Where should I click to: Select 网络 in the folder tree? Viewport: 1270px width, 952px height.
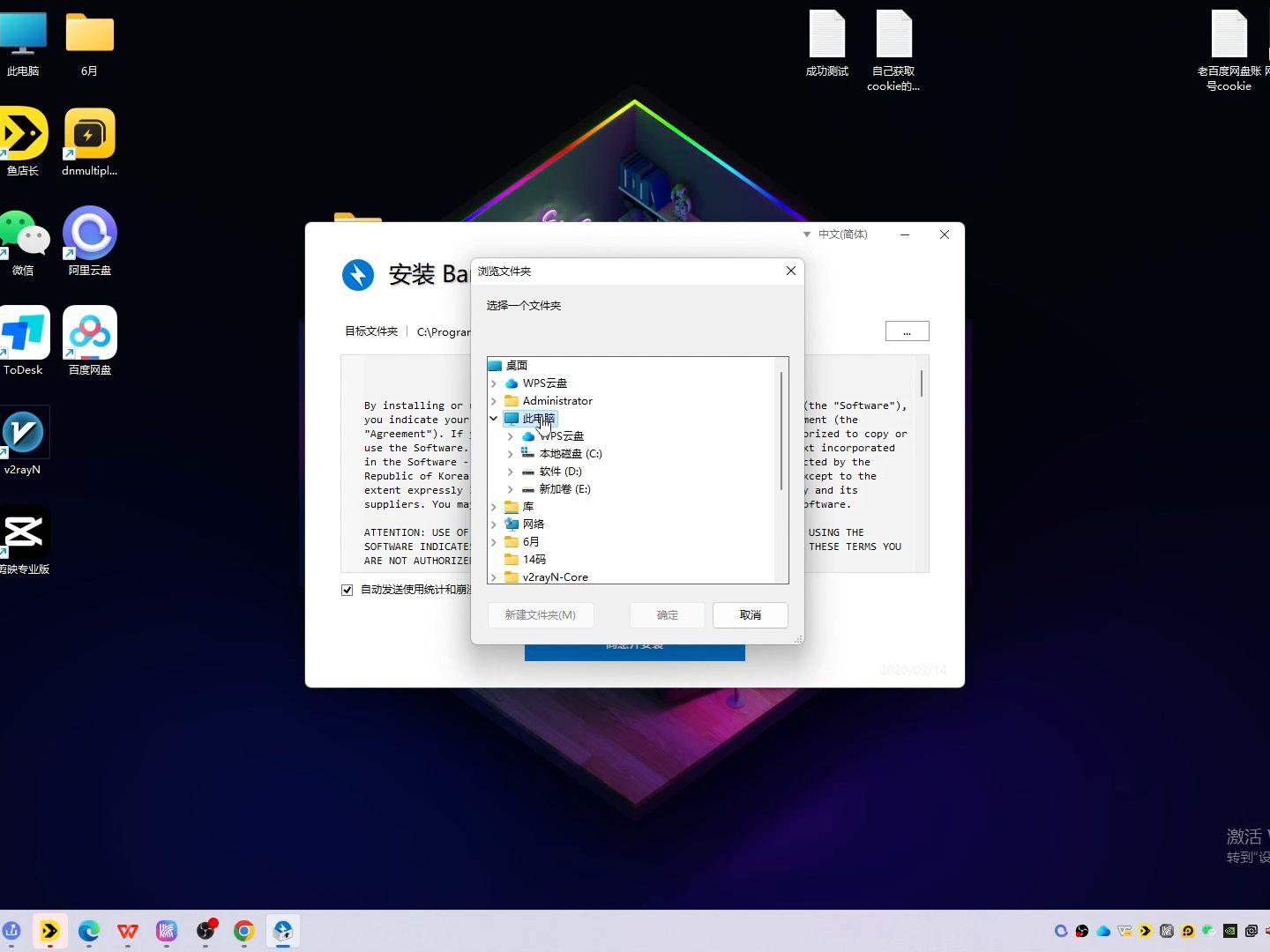tap(534, 524)
